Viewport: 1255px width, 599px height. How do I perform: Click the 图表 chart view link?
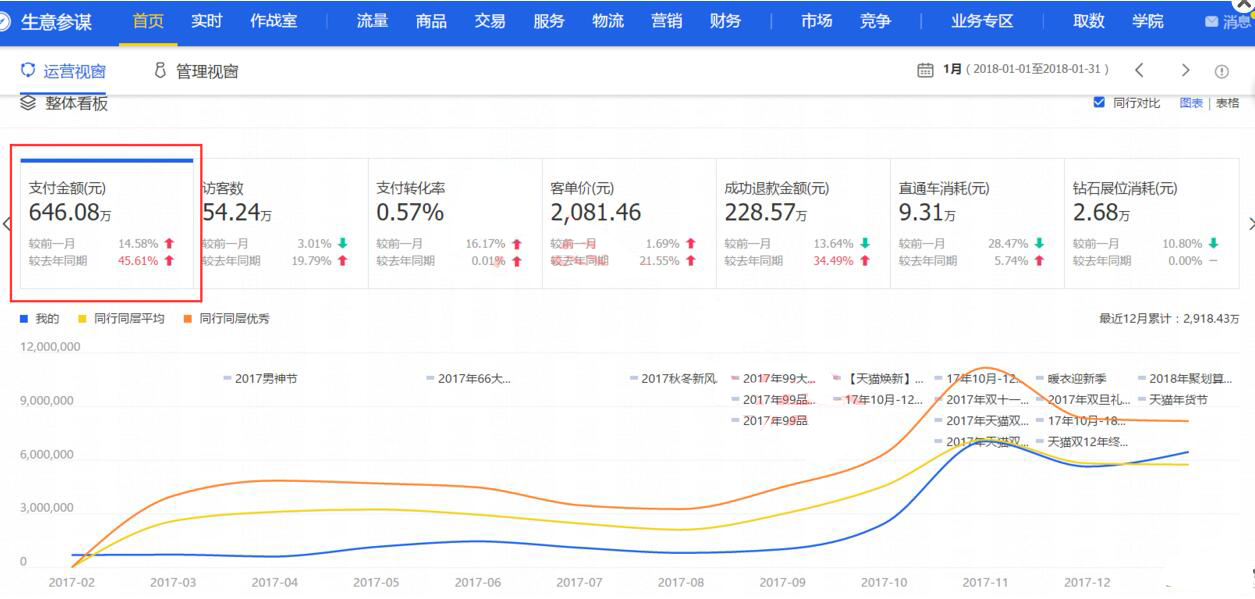[x=1192, y=103]
